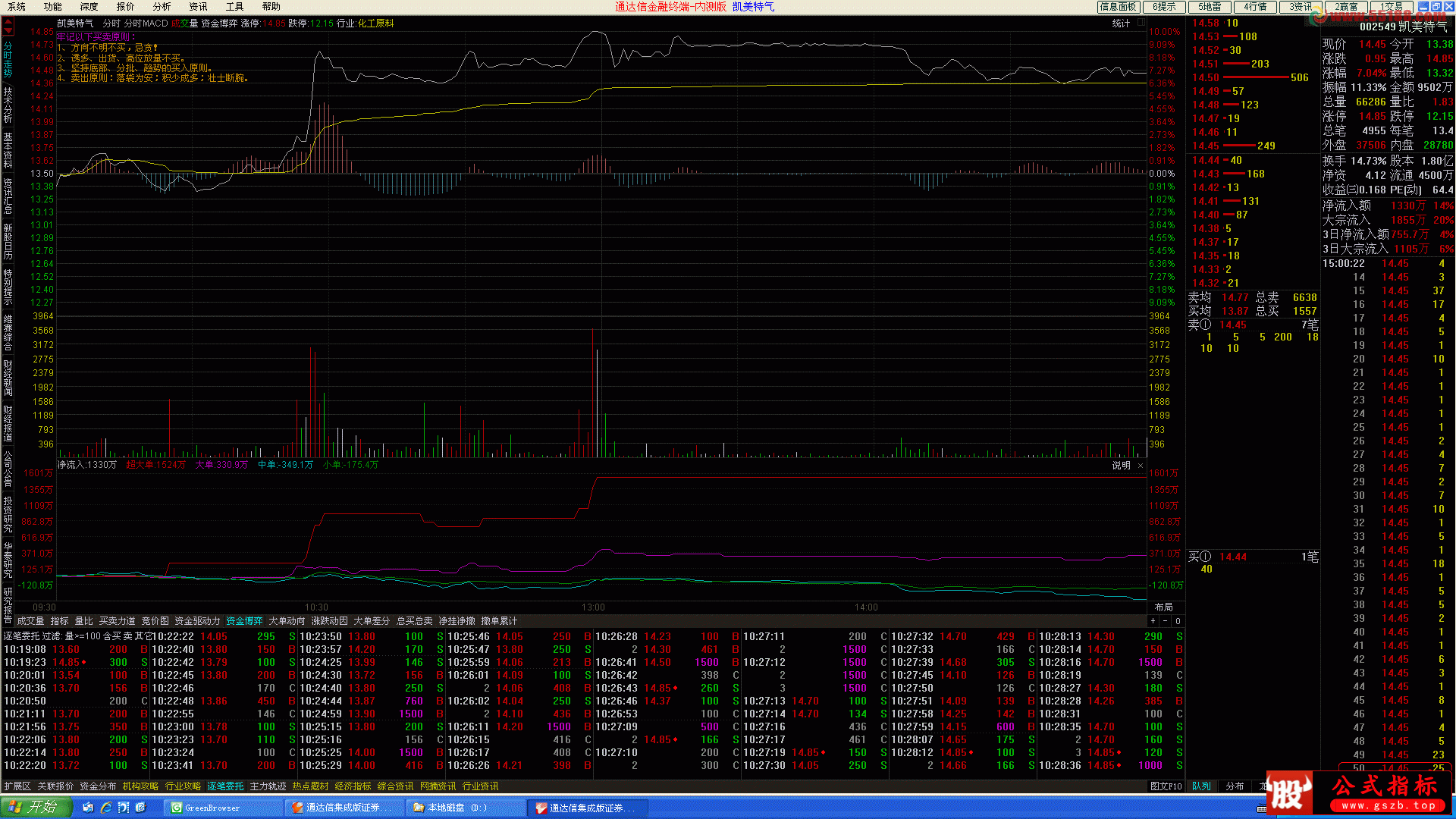Screen dimensions: 1456x819
Task: Select 逐笔委托 bottom tab
Action: click(x=225, y=786)
